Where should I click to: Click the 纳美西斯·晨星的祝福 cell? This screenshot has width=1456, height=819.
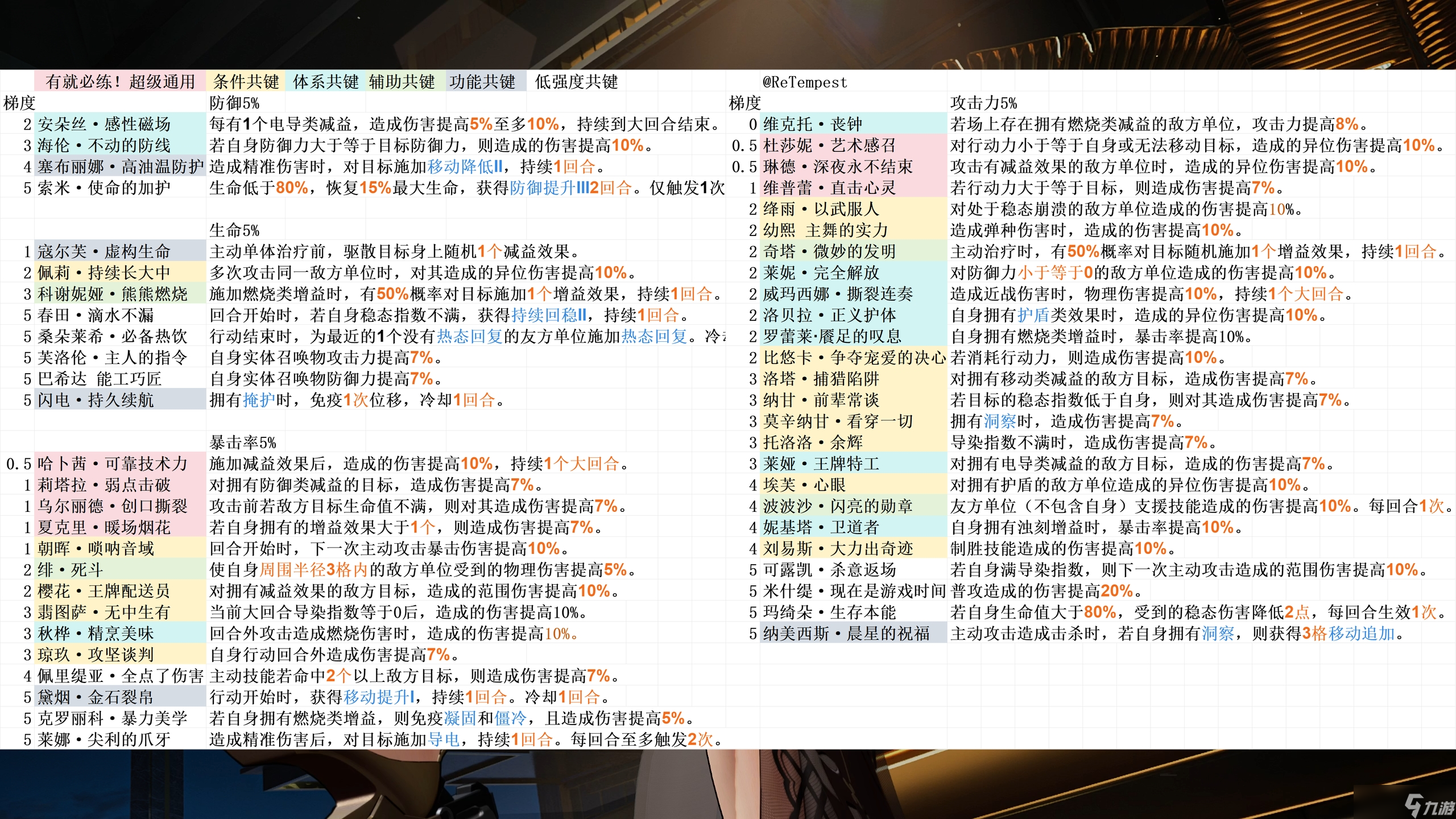[846, 633]
